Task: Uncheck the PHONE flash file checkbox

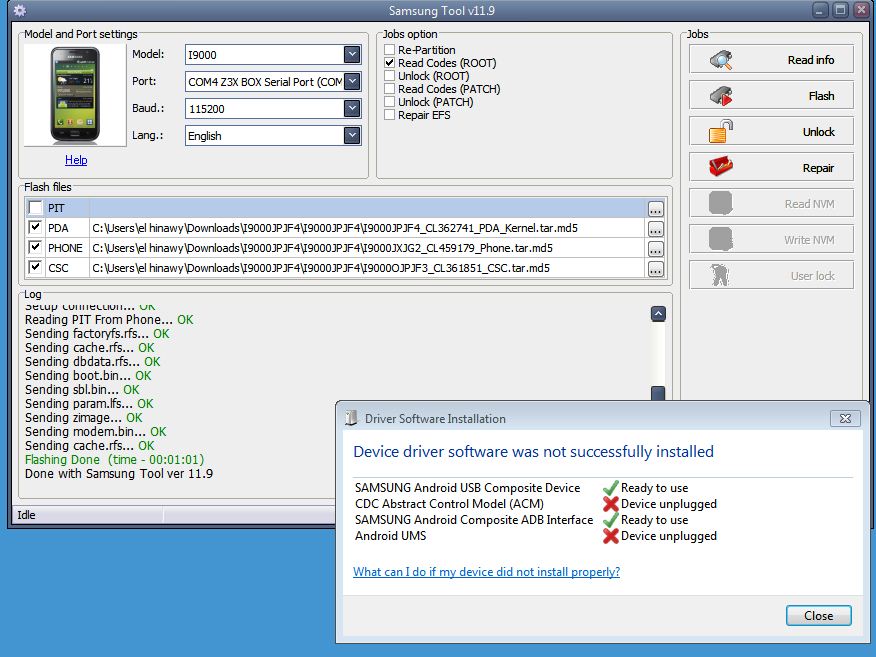Action: pyautogui.click(x=35, y=247)
